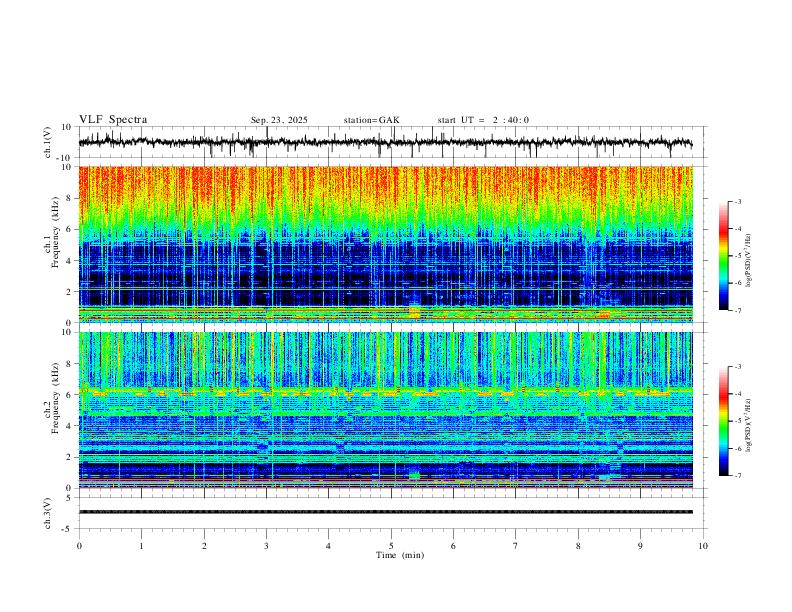This screenshot has height=612, width=792.
Task: Click the ch.1 spectrogram color bar
Action: pyautogui.click(x=723, y=256)
